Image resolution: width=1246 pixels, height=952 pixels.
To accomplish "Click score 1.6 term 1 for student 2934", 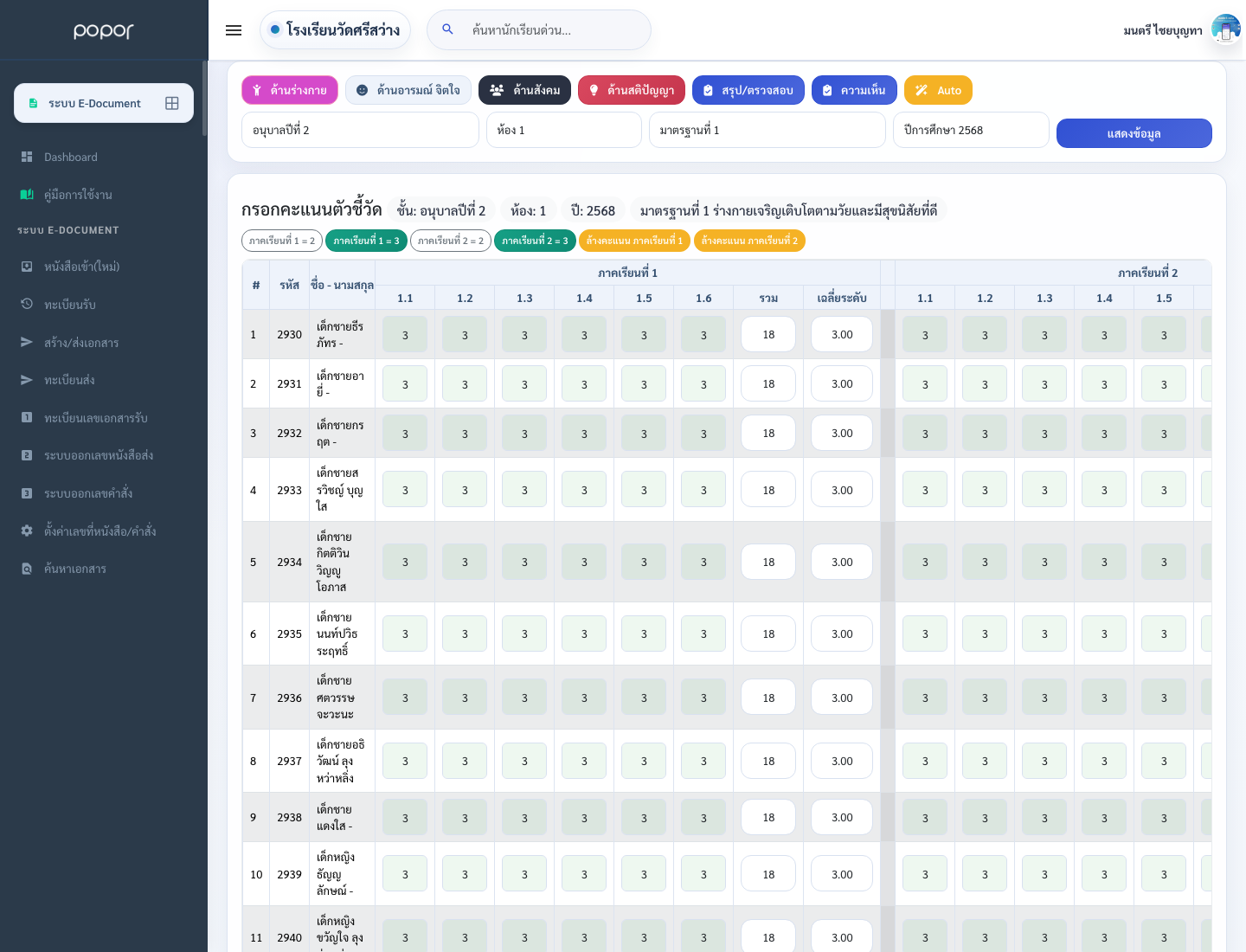I will coord(703,562).
